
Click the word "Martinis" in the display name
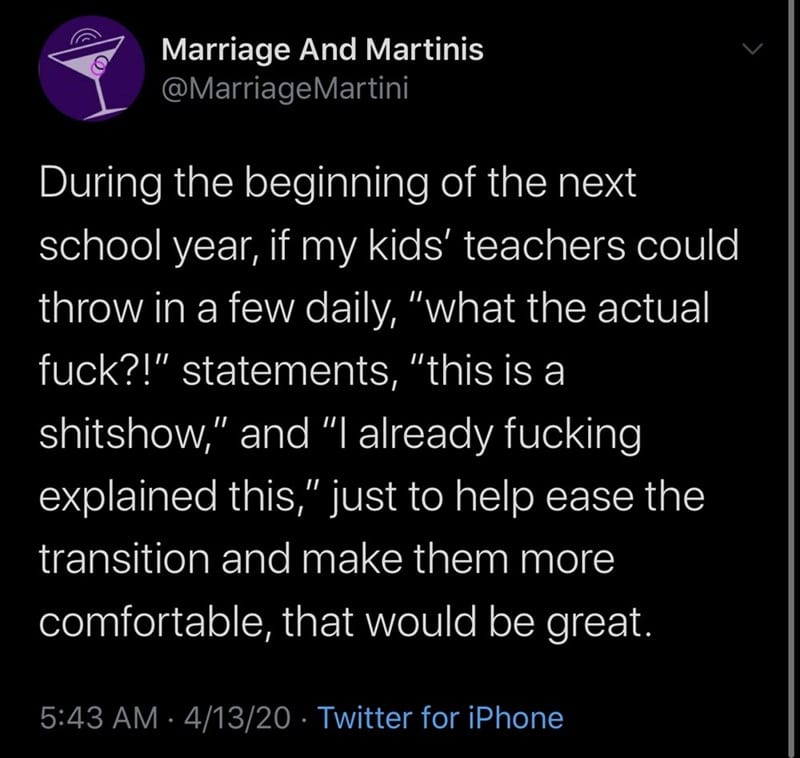[424, 50]
